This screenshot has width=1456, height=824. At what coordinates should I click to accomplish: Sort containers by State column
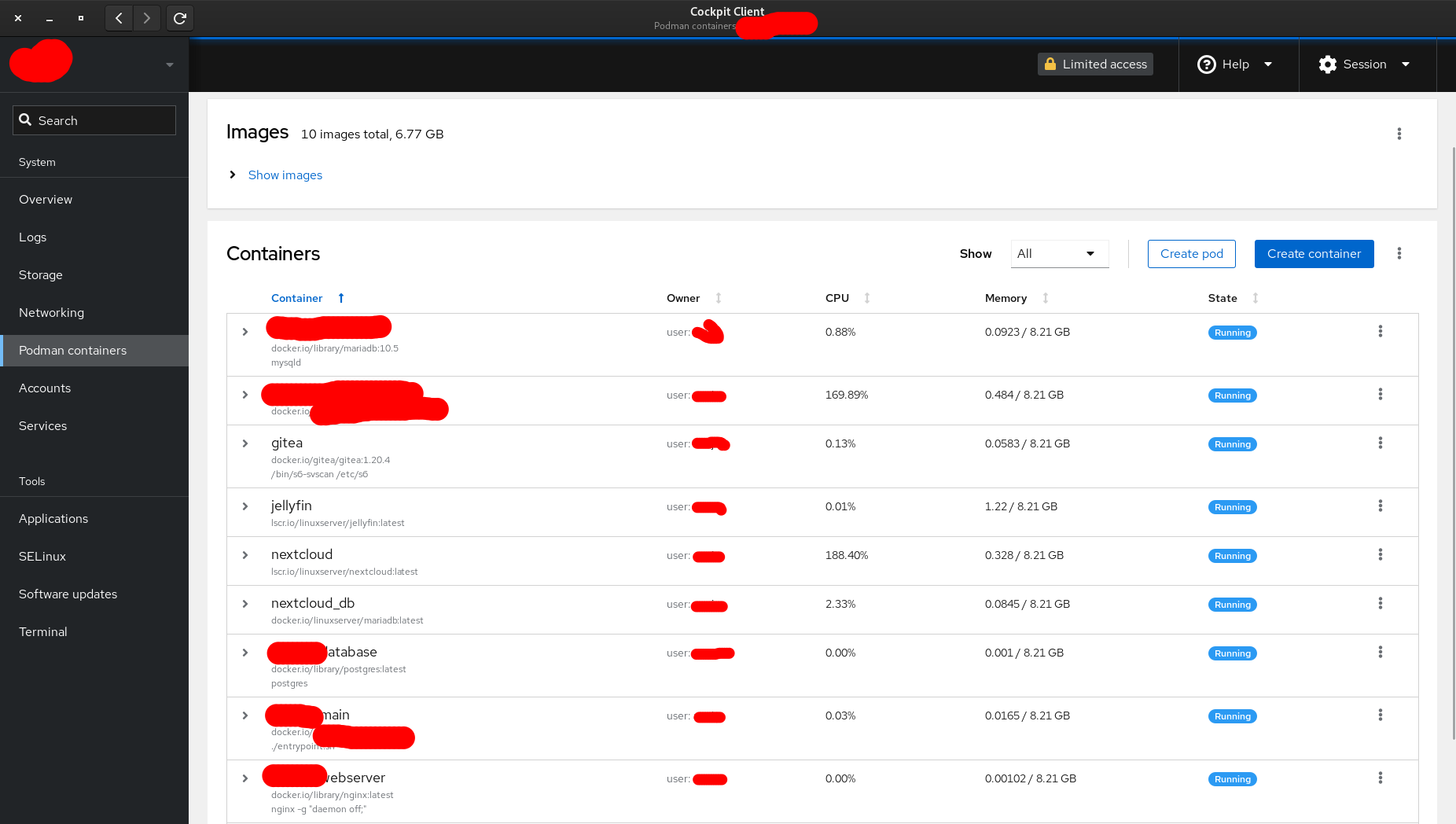[1256, 298]
